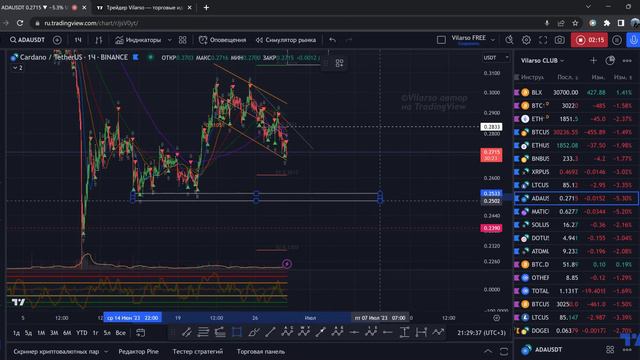640x360 pixels.
Task: Open the 1Ч timeframe selector
Action: pyautogui.click(x=78, y=40)
